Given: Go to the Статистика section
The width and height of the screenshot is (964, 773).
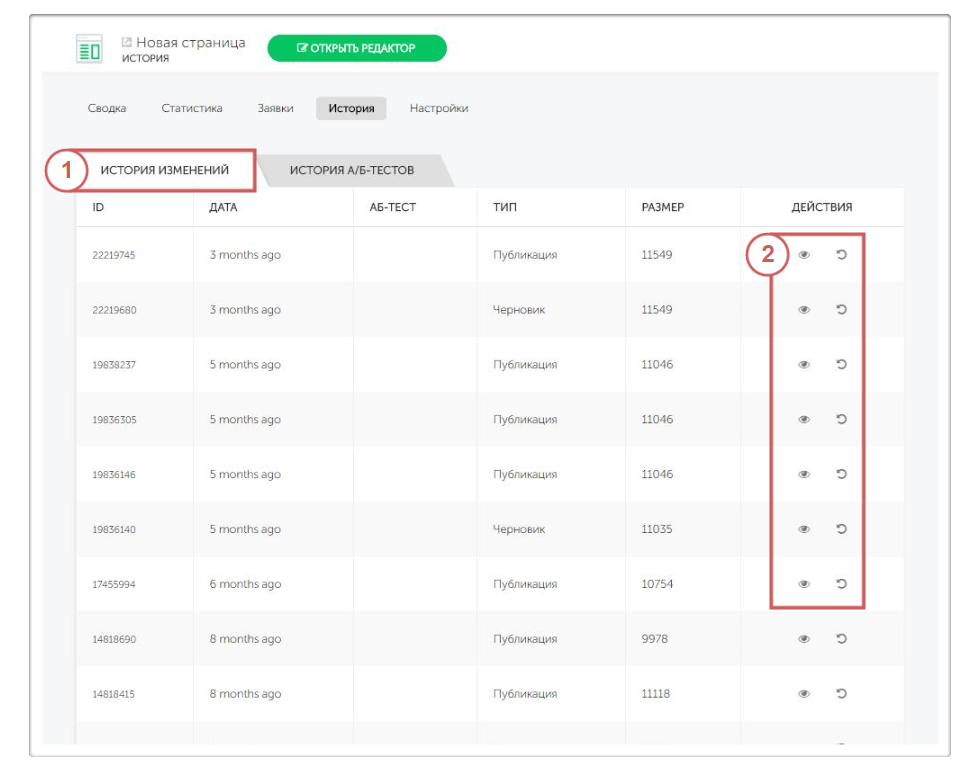Looking at the screenshot, I should [192, 108].
